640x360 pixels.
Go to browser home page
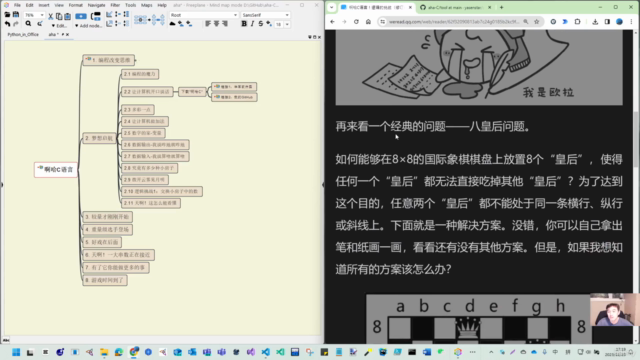368,22
